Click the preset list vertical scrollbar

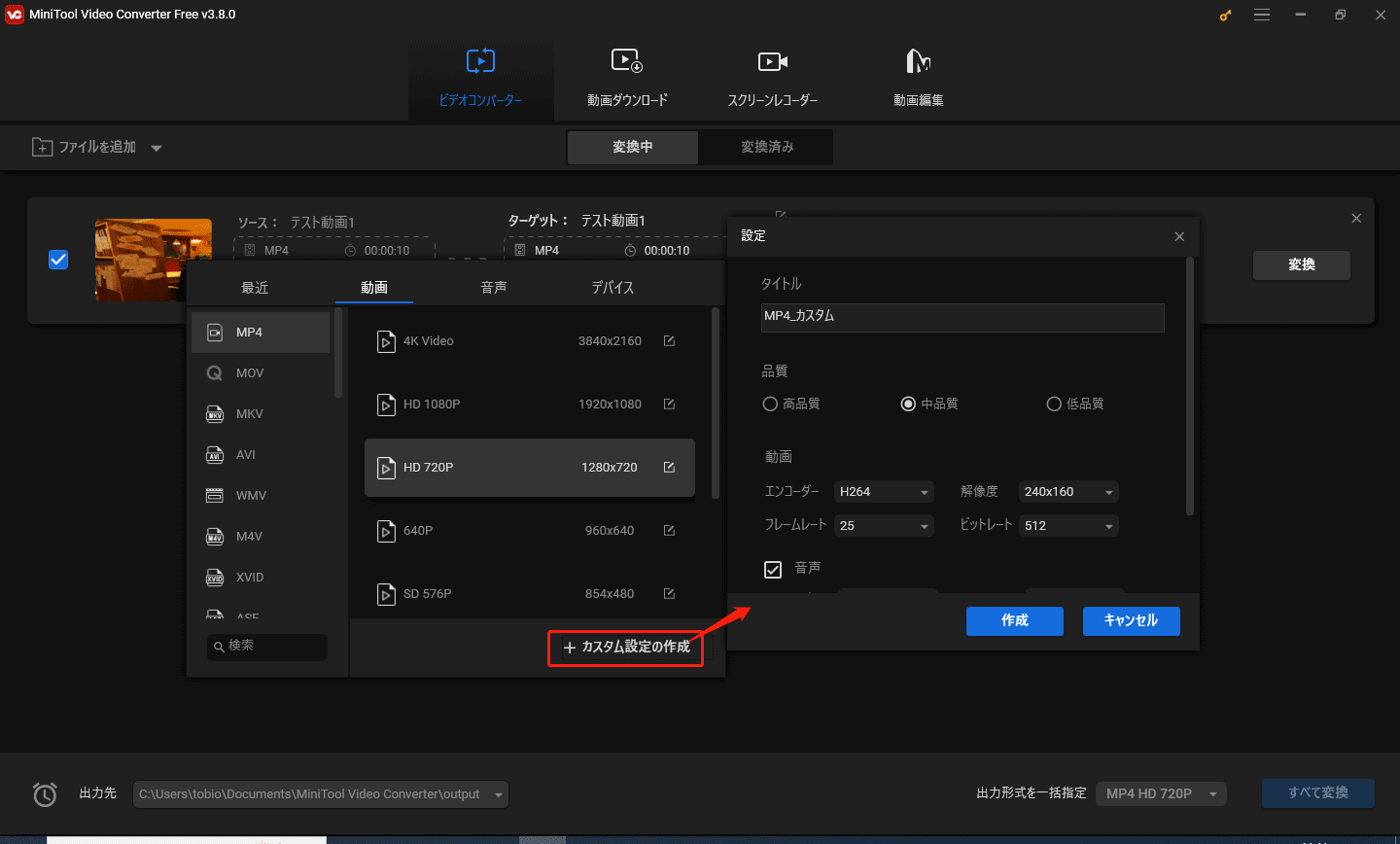pyautogui.click(x=716, y=404)
